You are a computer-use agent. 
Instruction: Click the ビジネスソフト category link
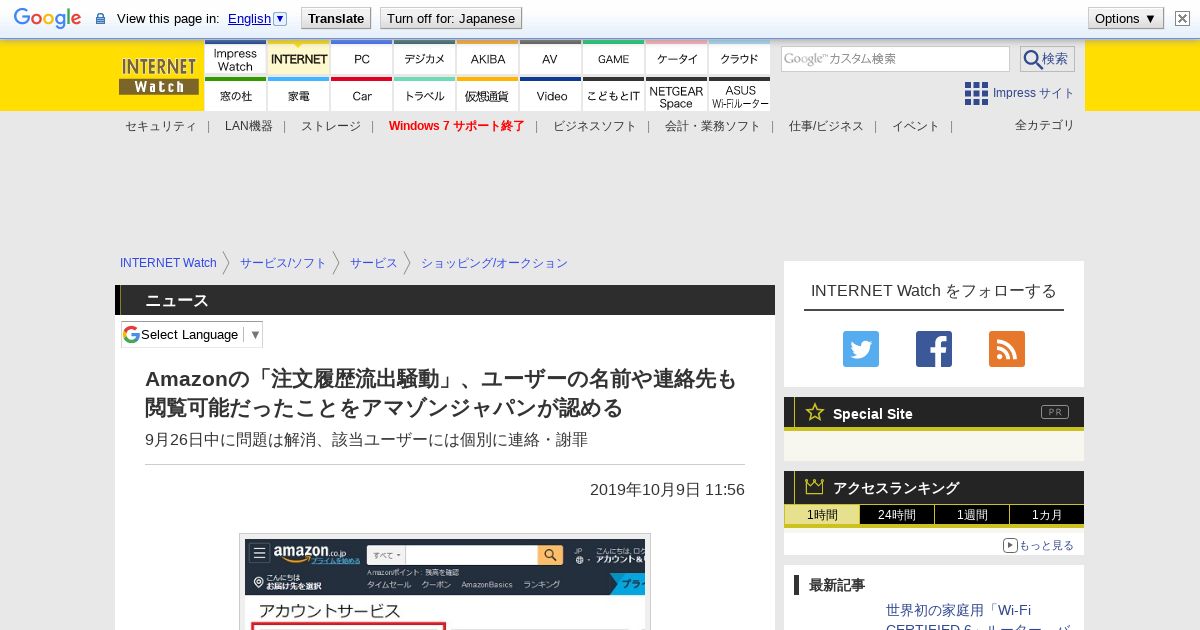pyautogui.click(x=594, y=126)
